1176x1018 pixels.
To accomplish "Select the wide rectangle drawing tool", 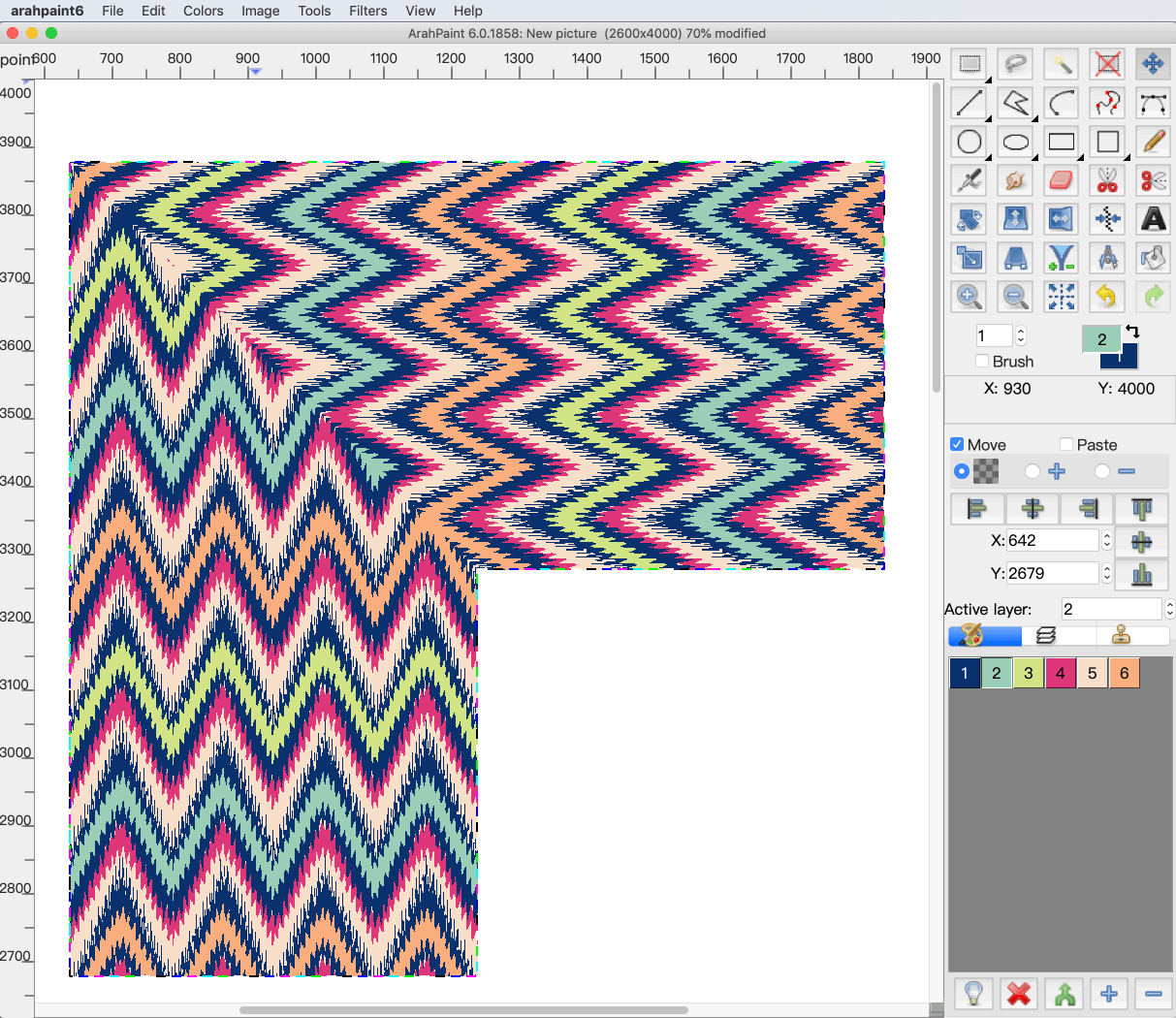I will (x=1062, y=142).
